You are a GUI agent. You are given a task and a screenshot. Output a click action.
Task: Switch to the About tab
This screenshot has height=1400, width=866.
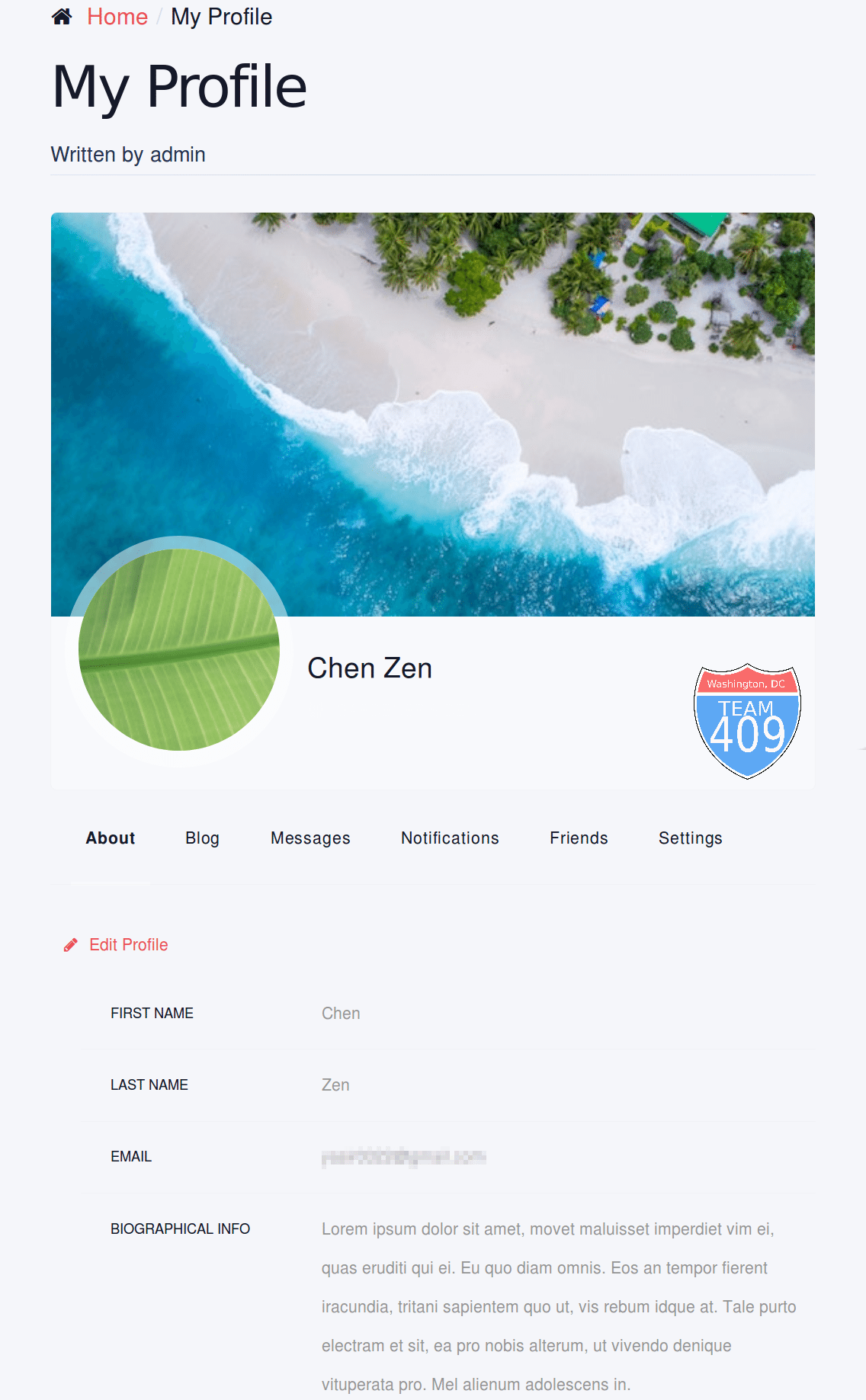111,838
